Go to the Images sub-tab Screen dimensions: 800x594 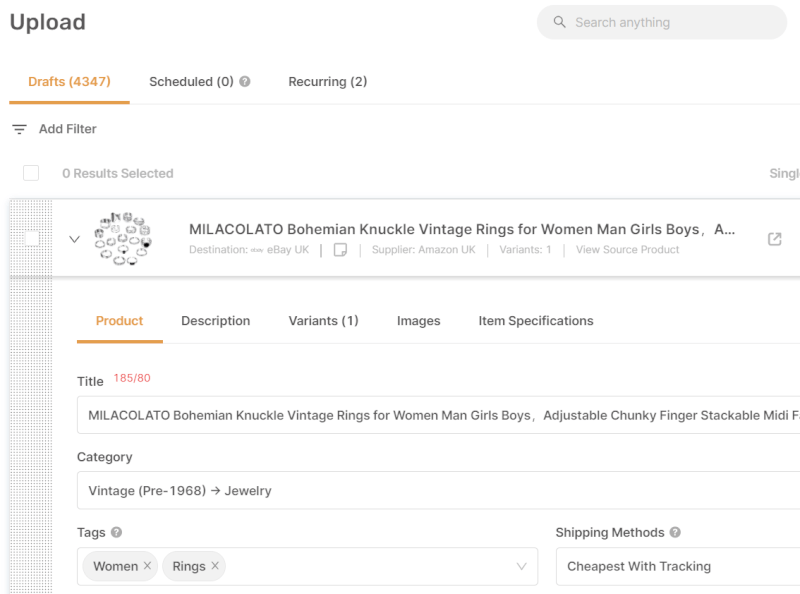point(418,321)
